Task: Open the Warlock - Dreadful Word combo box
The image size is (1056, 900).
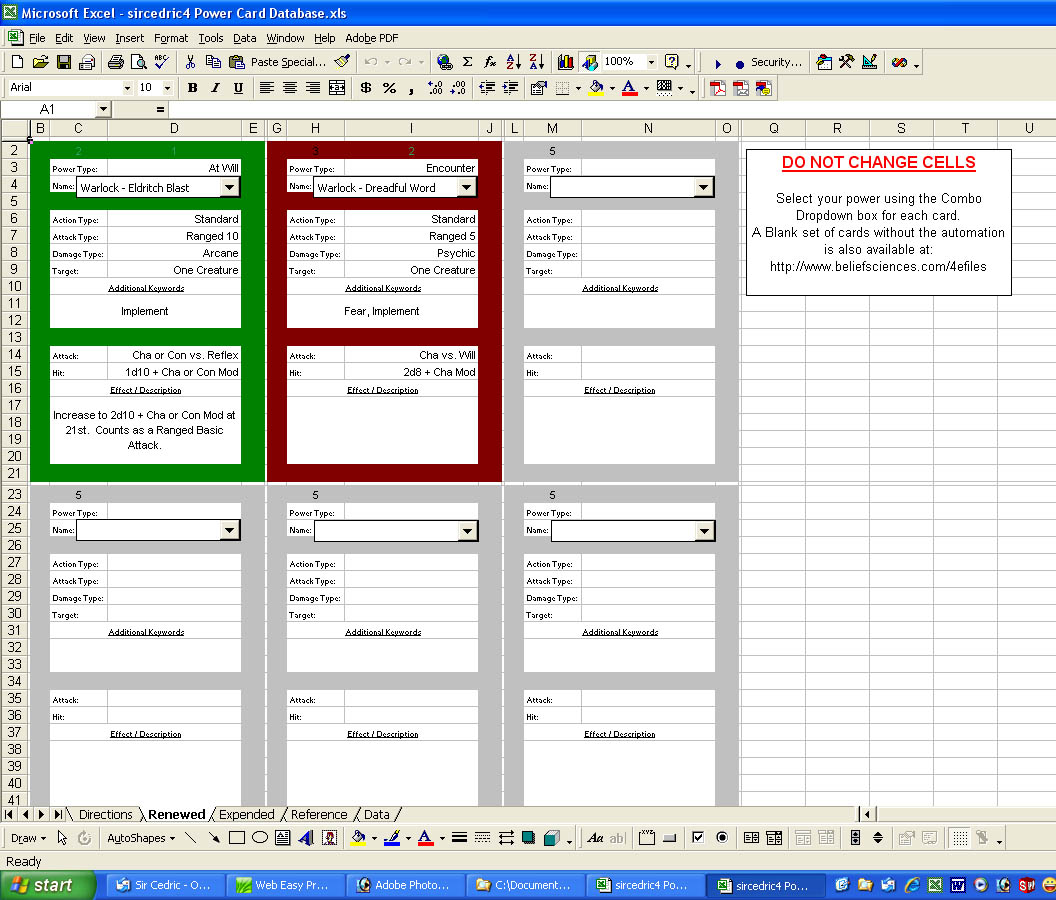Action: [x=467, y=187]
